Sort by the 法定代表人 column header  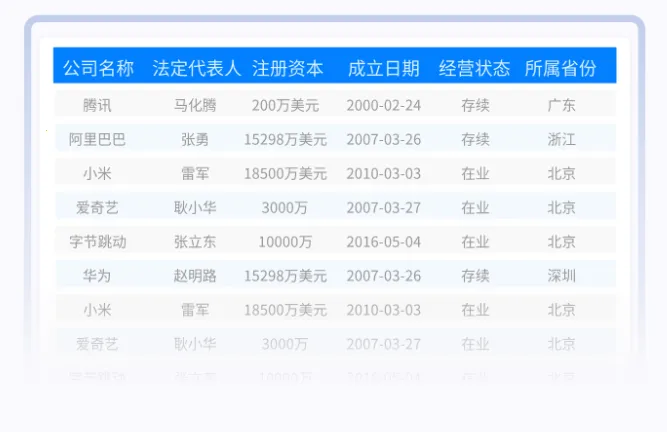[x=196, y=68]
